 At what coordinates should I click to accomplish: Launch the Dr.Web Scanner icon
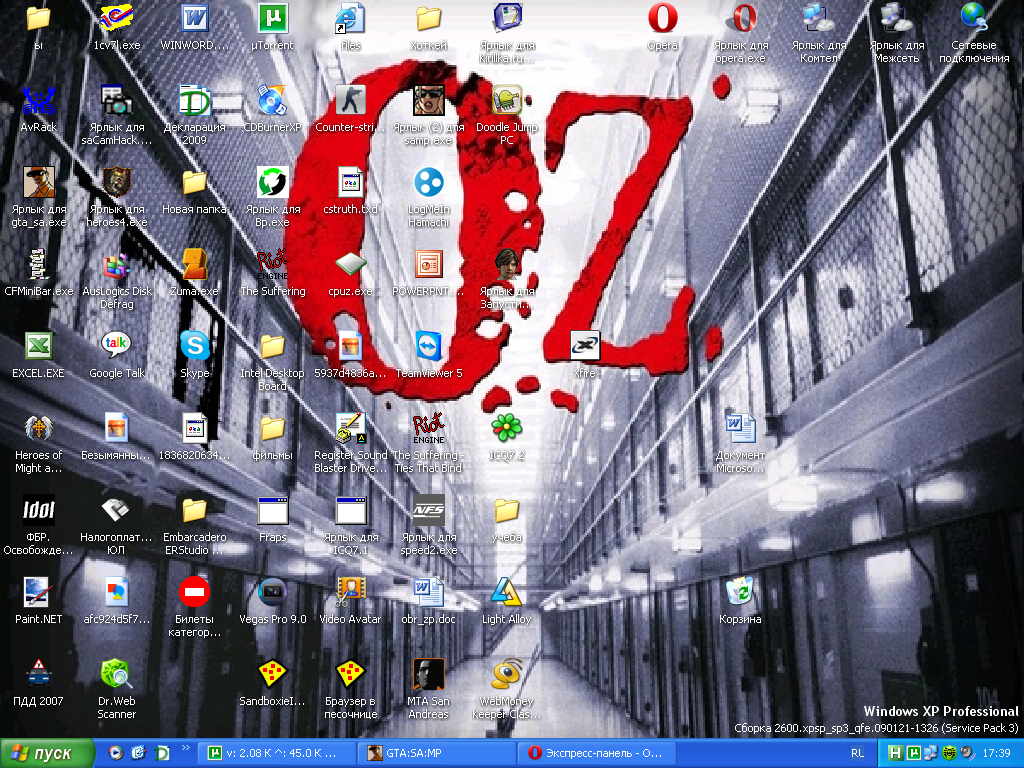(117, 688)
